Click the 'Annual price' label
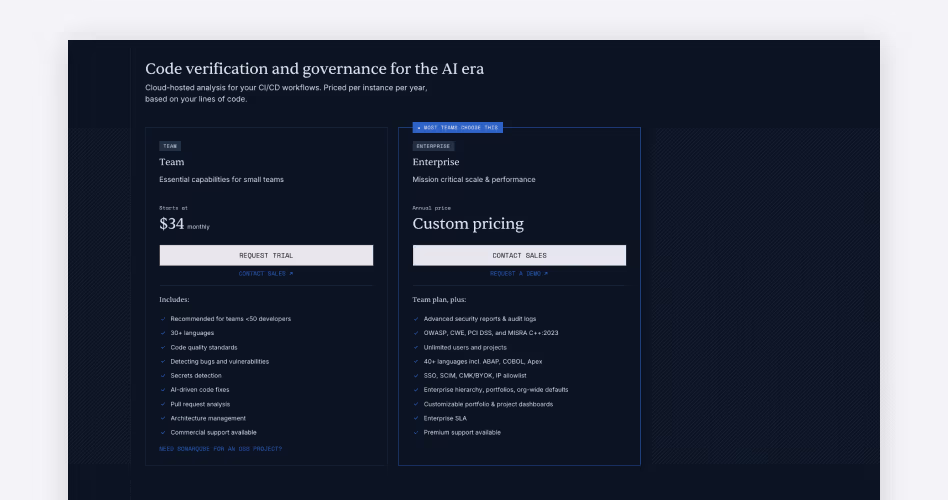The image size is (948, 500). point(432,208)
